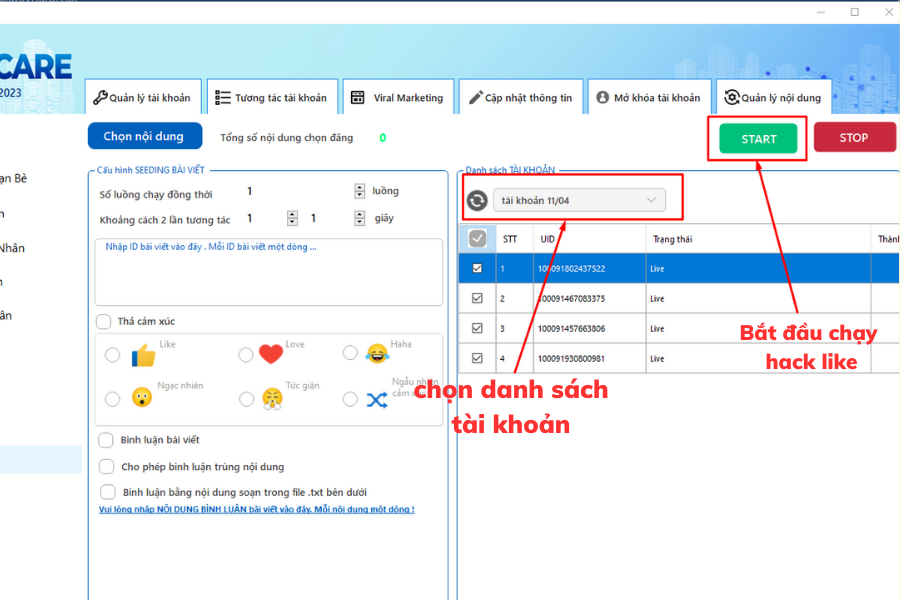The image size is (900, 600).
Task: Enable Cho phép bình luận trùng nội dung
Action: pyautogui.click(x=106, y=467)
